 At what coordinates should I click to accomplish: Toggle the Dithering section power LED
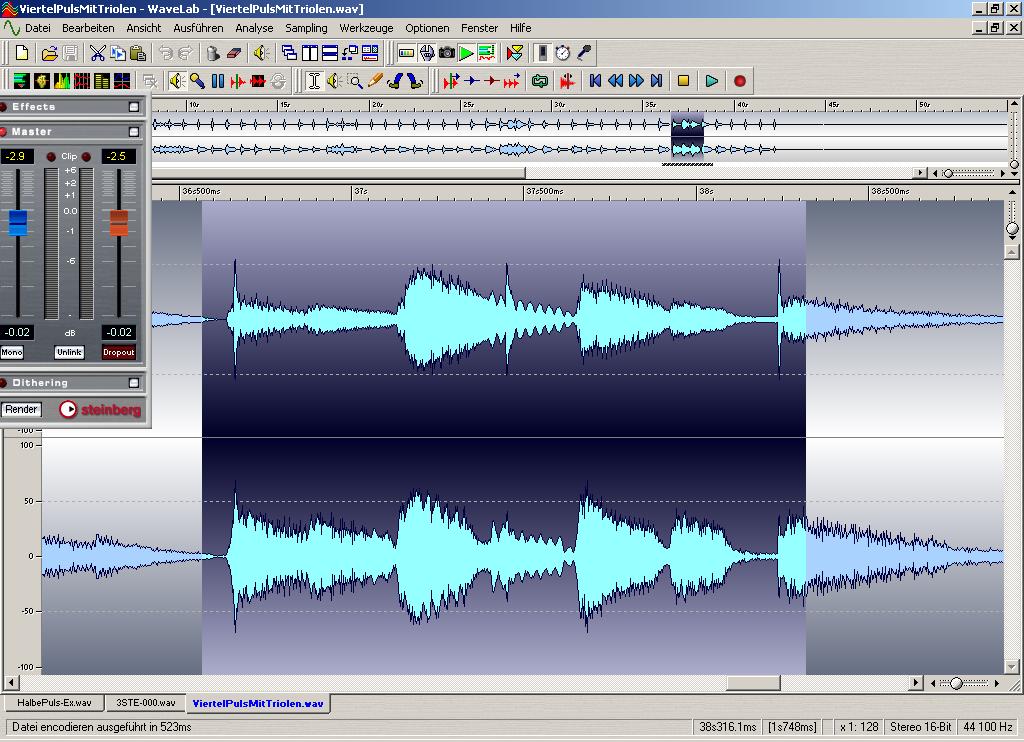click(x=3, y=383)
